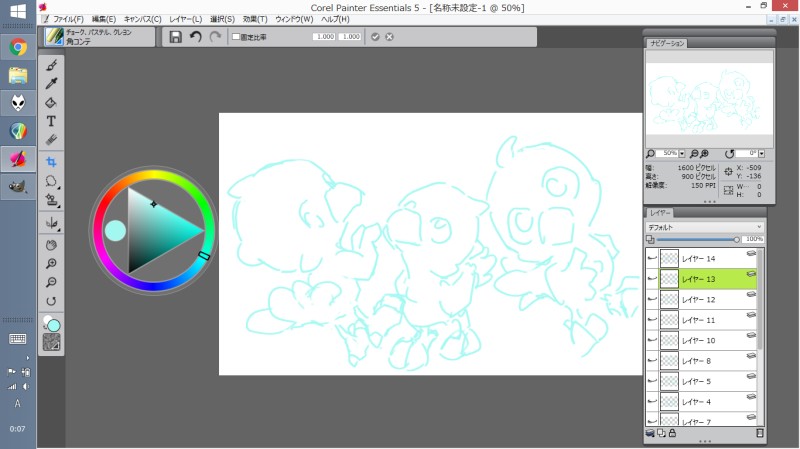Select layer レイヤー 10
The height and width of the screenshot is (449, 800).
[x=709, y=340]
